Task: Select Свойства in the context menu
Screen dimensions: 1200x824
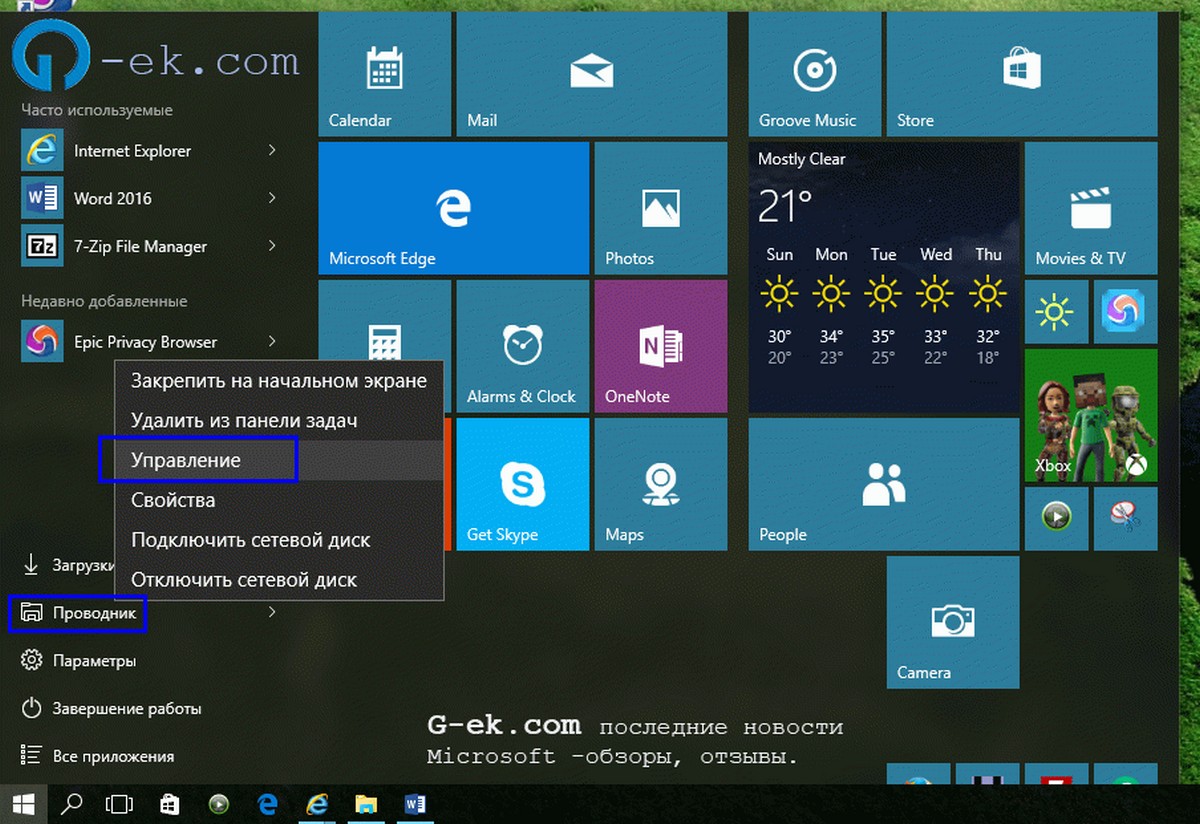Action: (279, 500)
